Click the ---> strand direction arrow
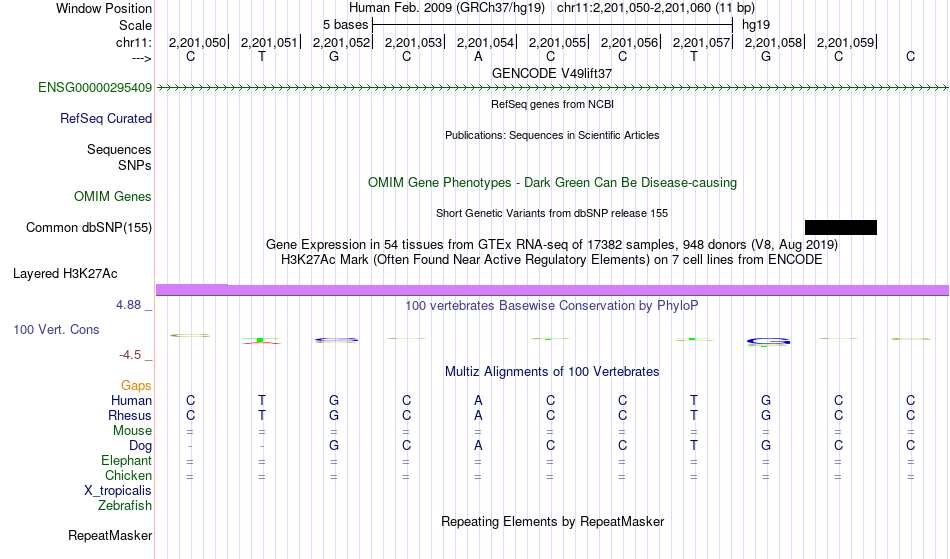 [142, 58]
